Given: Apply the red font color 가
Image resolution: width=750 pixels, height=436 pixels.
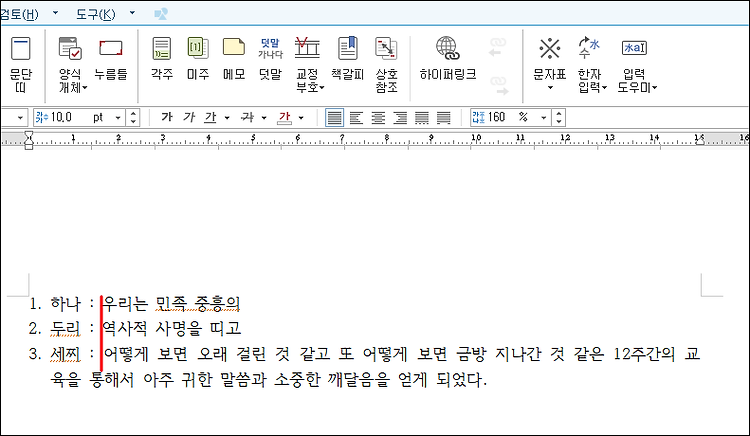Looking at the screenshot, I should pyautogui.click(x=285, y=117).
